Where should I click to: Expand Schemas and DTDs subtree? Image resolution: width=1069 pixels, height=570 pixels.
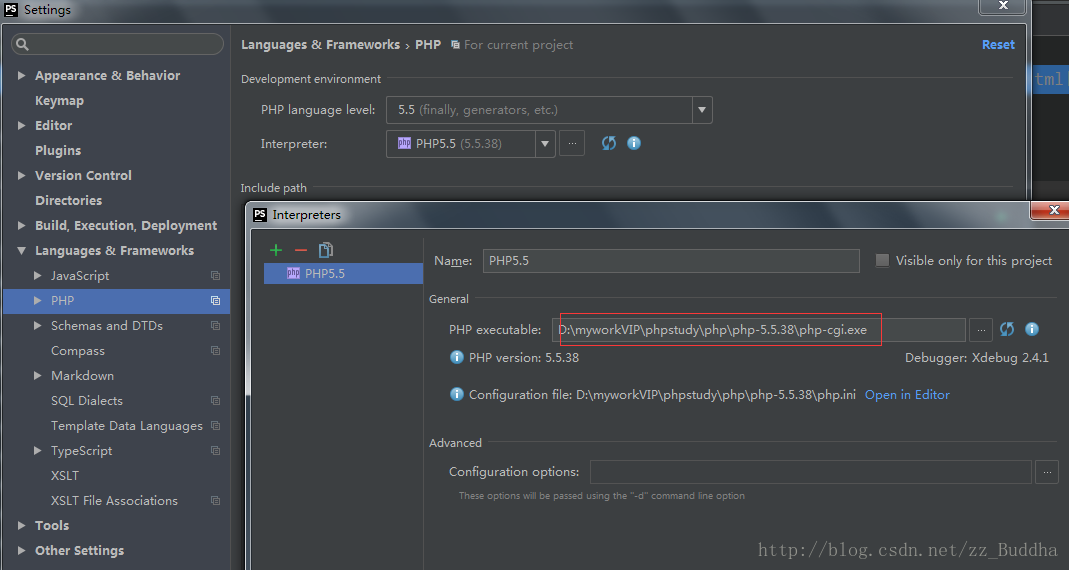point(37,326)
